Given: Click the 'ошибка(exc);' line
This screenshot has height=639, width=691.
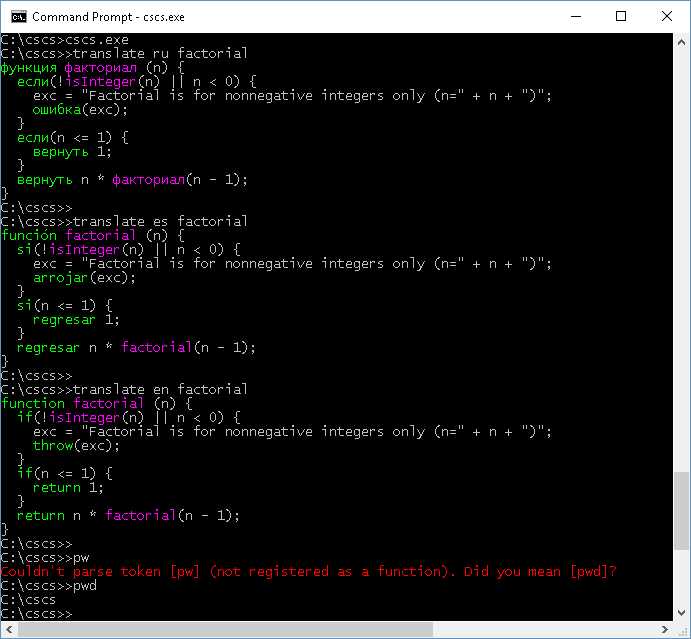Looking at the screenshot, I should coord(80,110).
